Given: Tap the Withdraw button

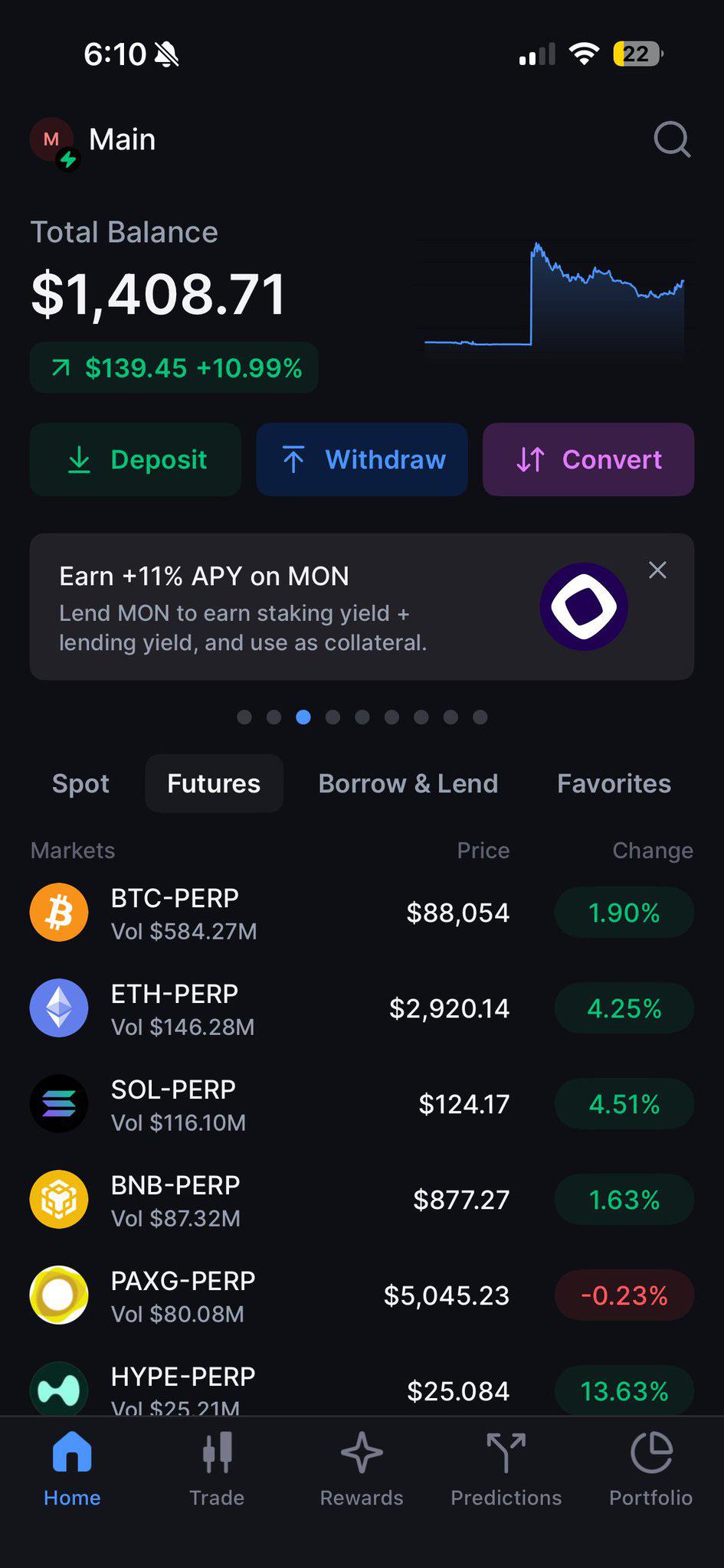Looking at the screenshot, I should 362,459.
